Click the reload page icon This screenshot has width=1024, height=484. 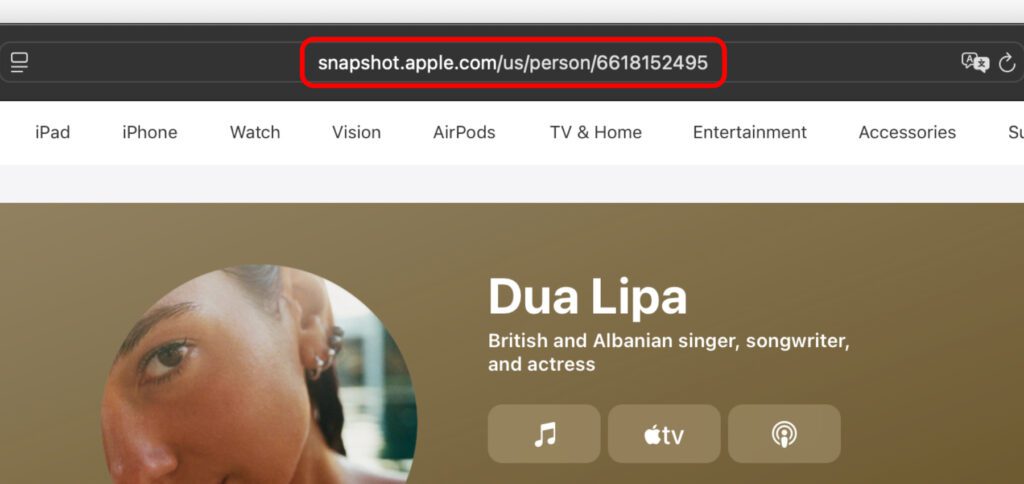click(x=1007, y=63)
